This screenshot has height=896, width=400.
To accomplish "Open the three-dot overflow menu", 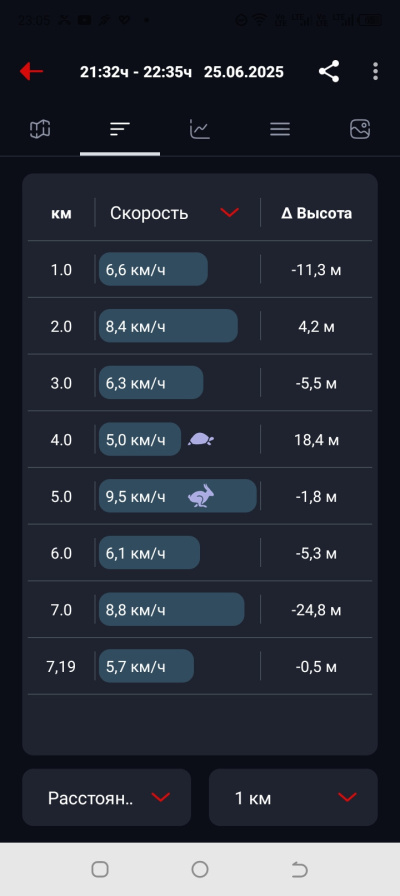I will click(x=375, y=71).
